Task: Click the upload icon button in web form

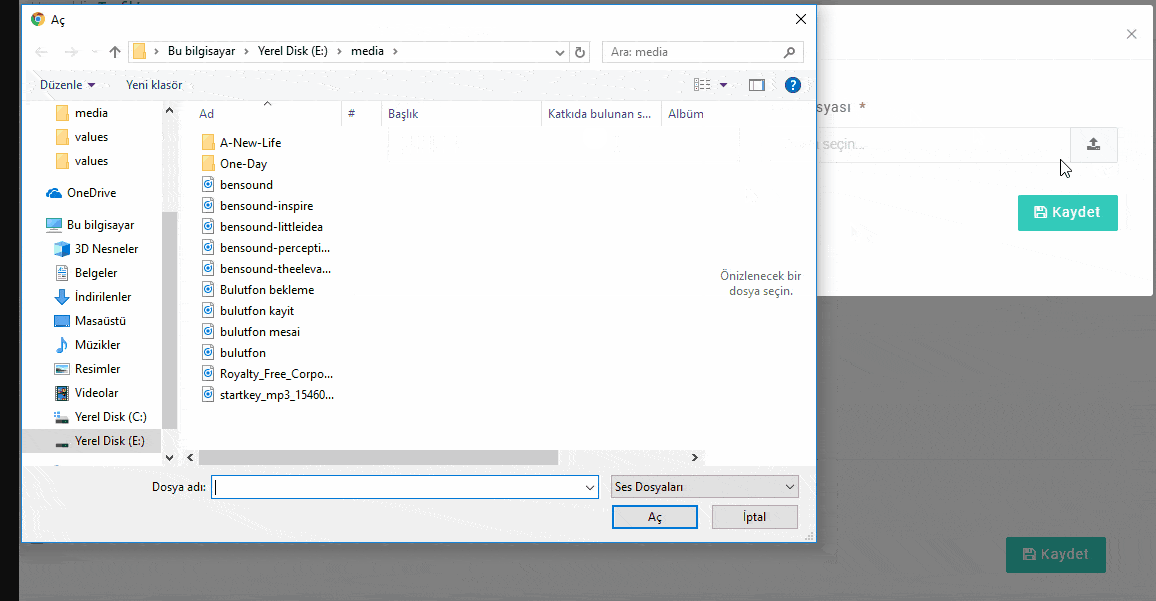Action: pyautogui.click(x=1093, y=145)
